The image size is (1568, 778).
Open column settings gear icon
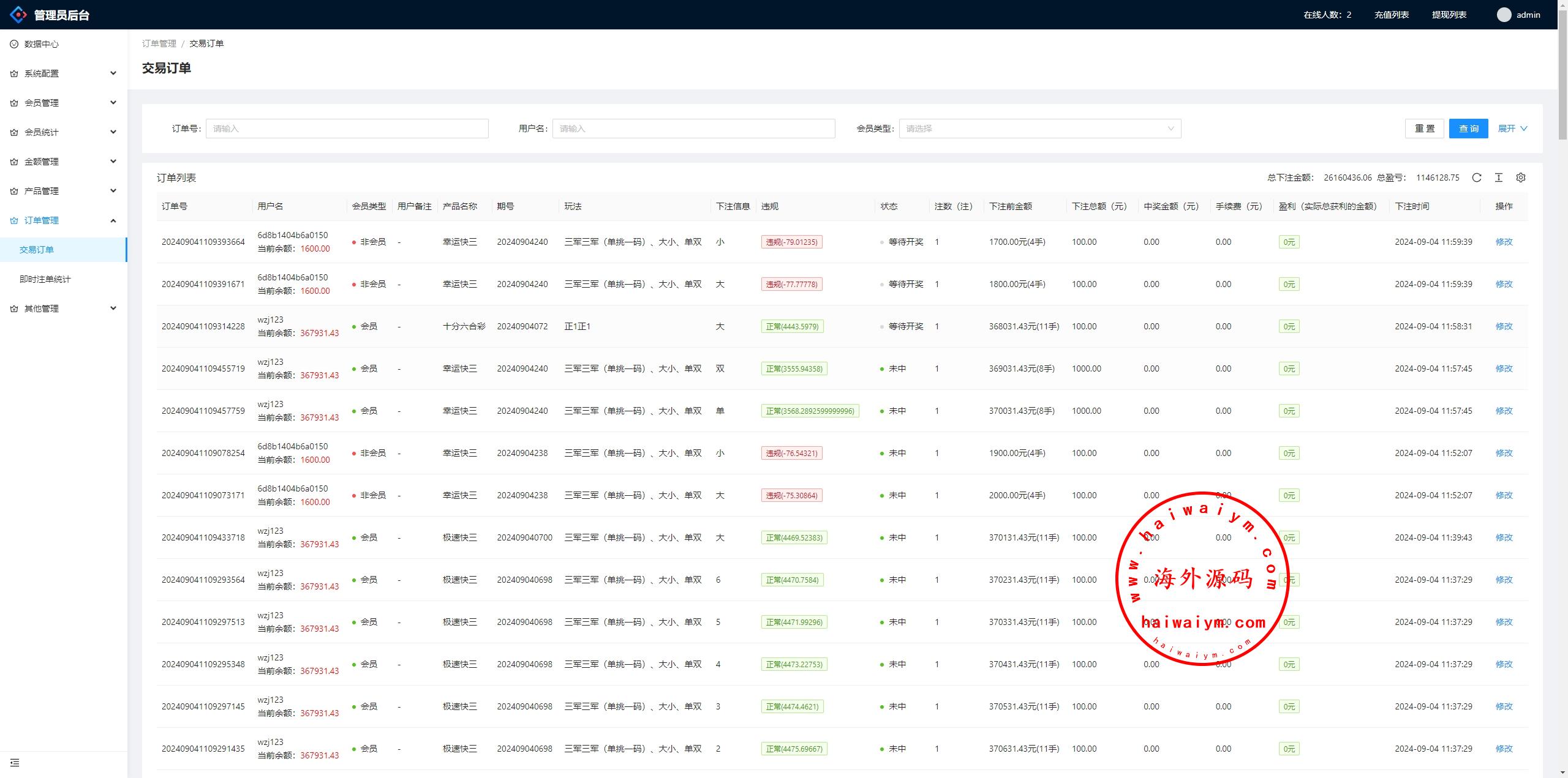click(1521, 178)
